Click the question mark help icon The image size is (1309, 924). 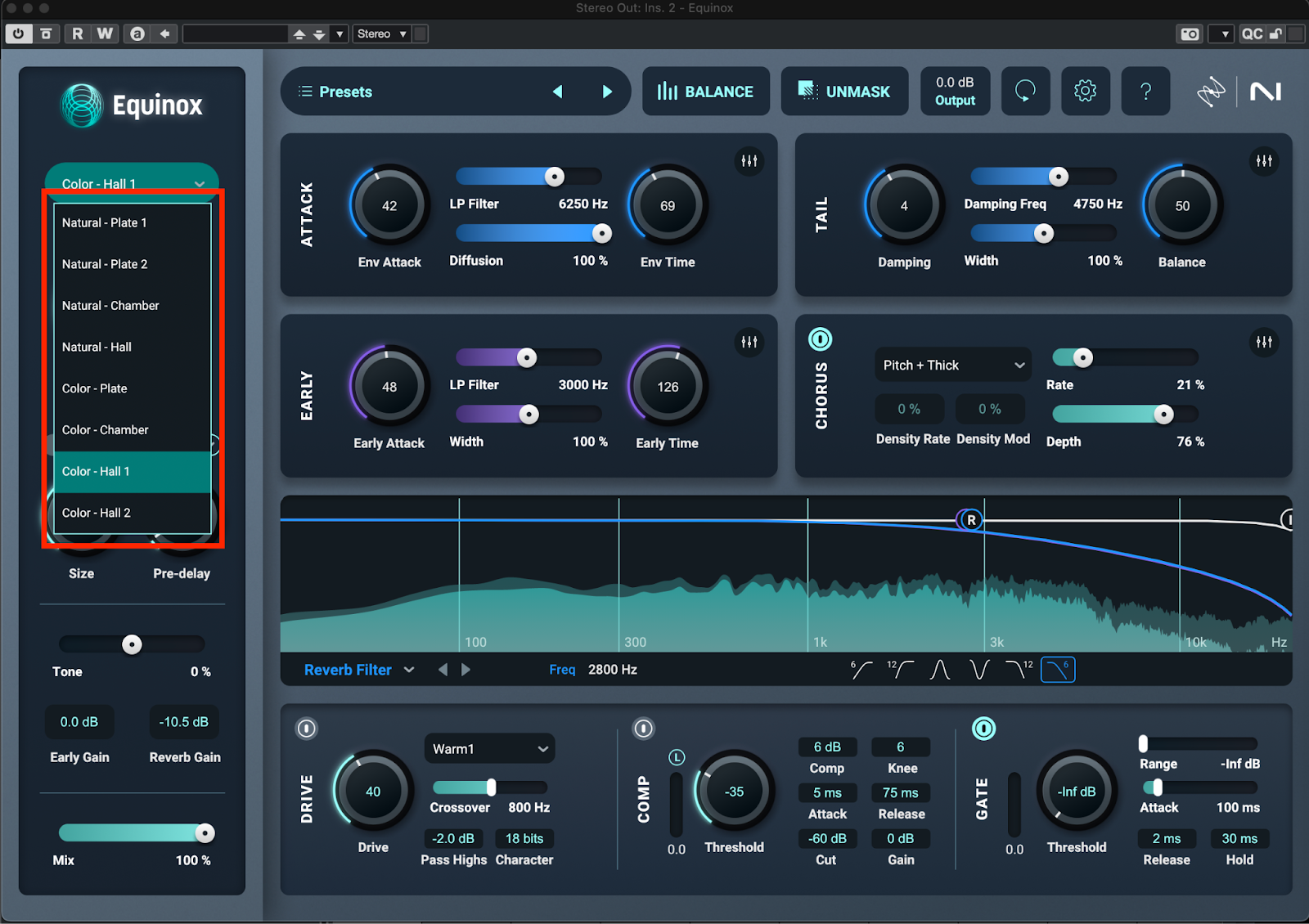(1145, 91)
